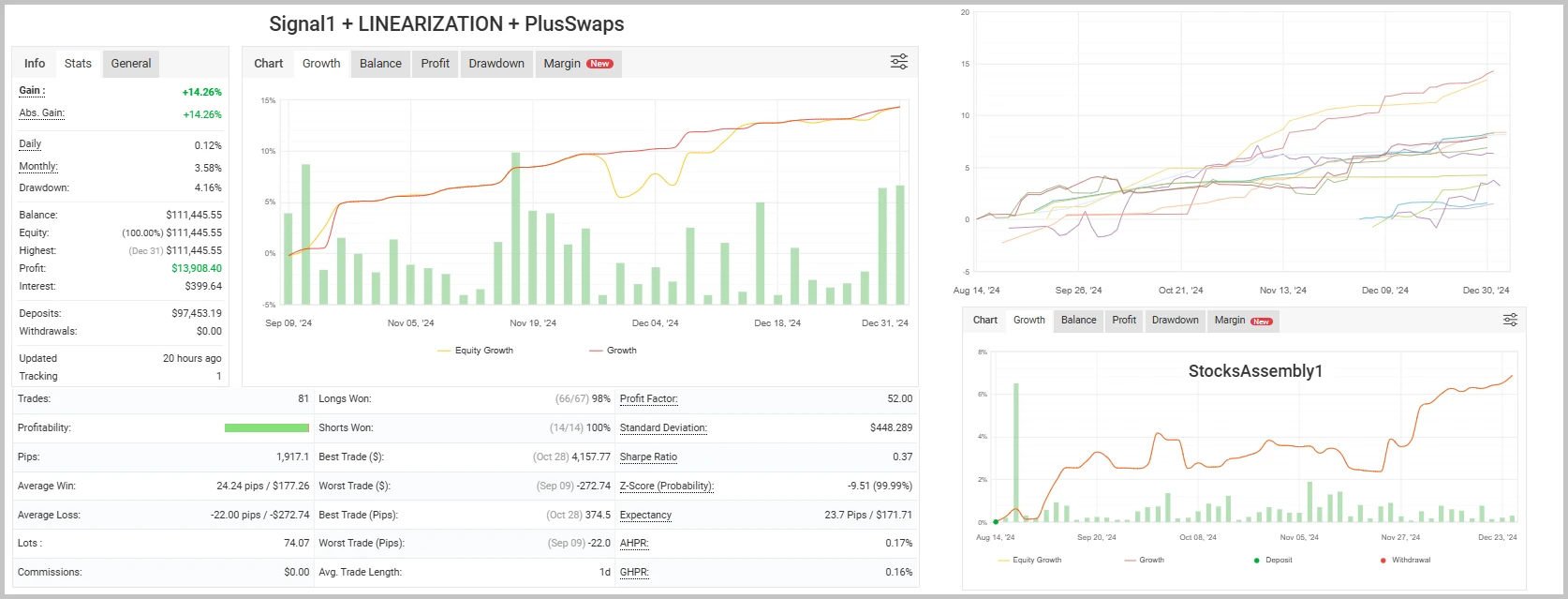
Task: Click the red Withdrawal legend dot
Action: pyautogui.click(x=1383, y=561)
